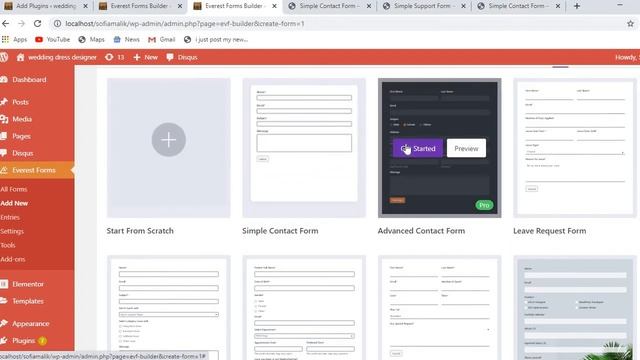
Task: Close the Simple Support Form tab
Action: tap(463, 6)
